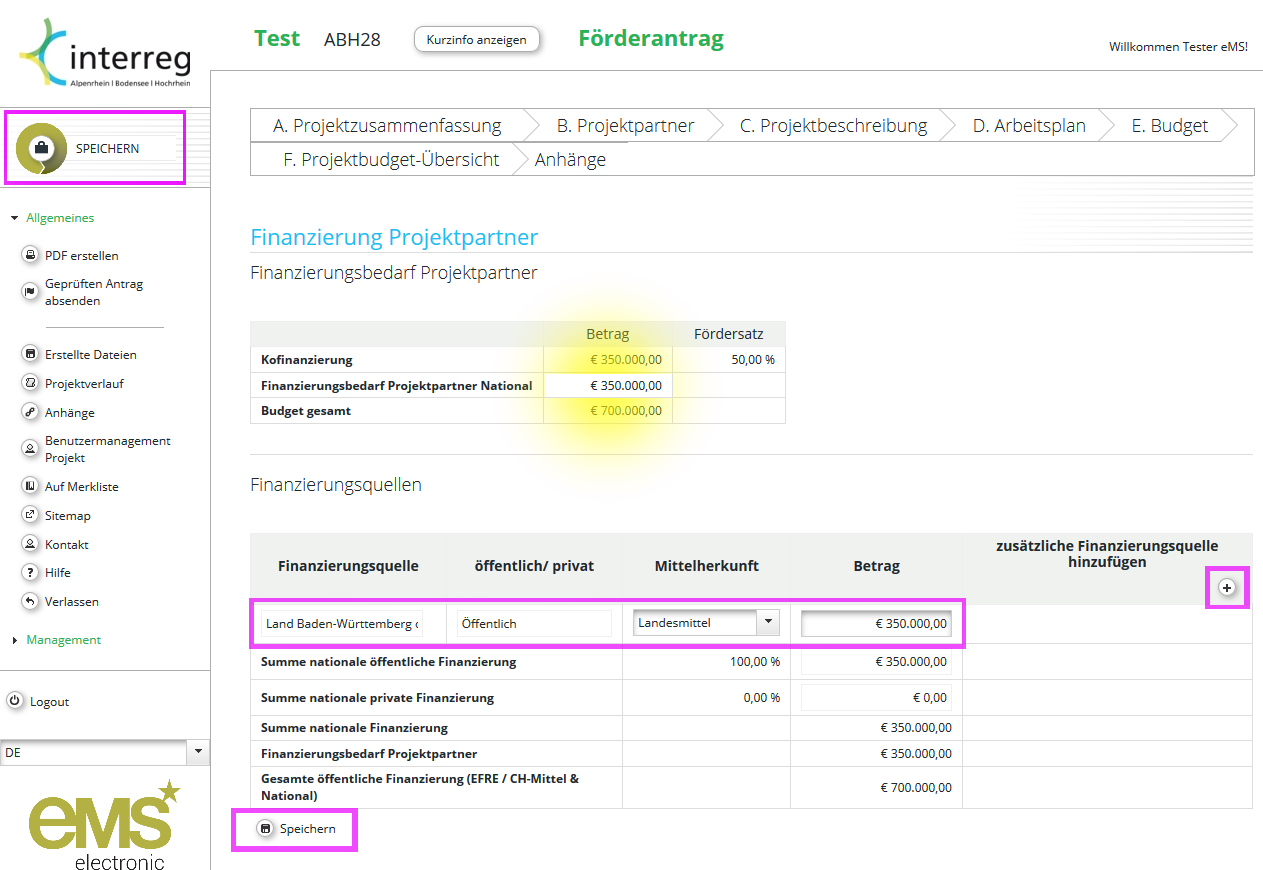
Task: Click the Betrag field in Land Baden-Württemberg row
Action: [x=876, y=623]
